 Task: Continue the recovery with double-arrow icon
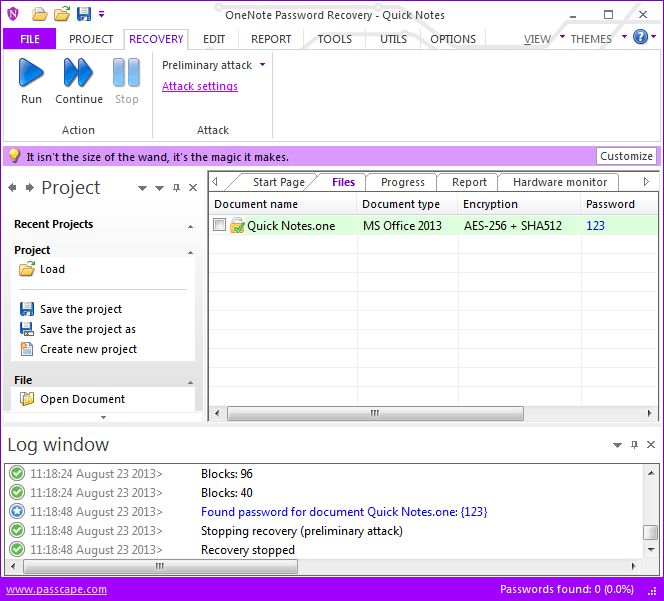[78, 73]
